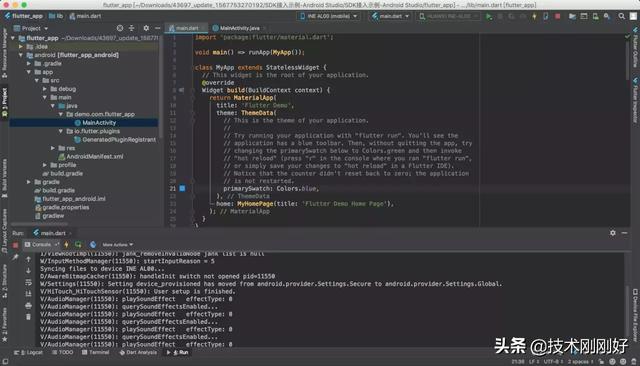This screenshot has width=640, height=366.
Task: Click the user avatar icon at top right
Action: (x=633, y=16)
